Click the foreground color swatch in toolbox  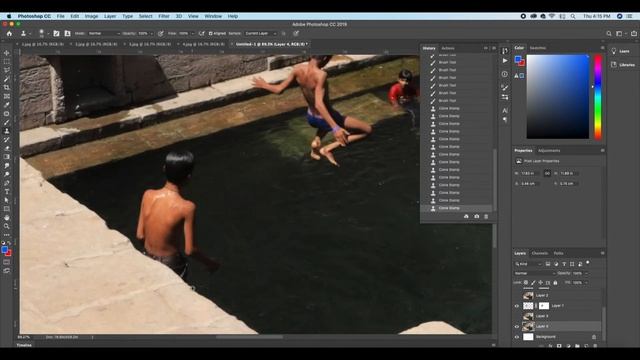4,250
